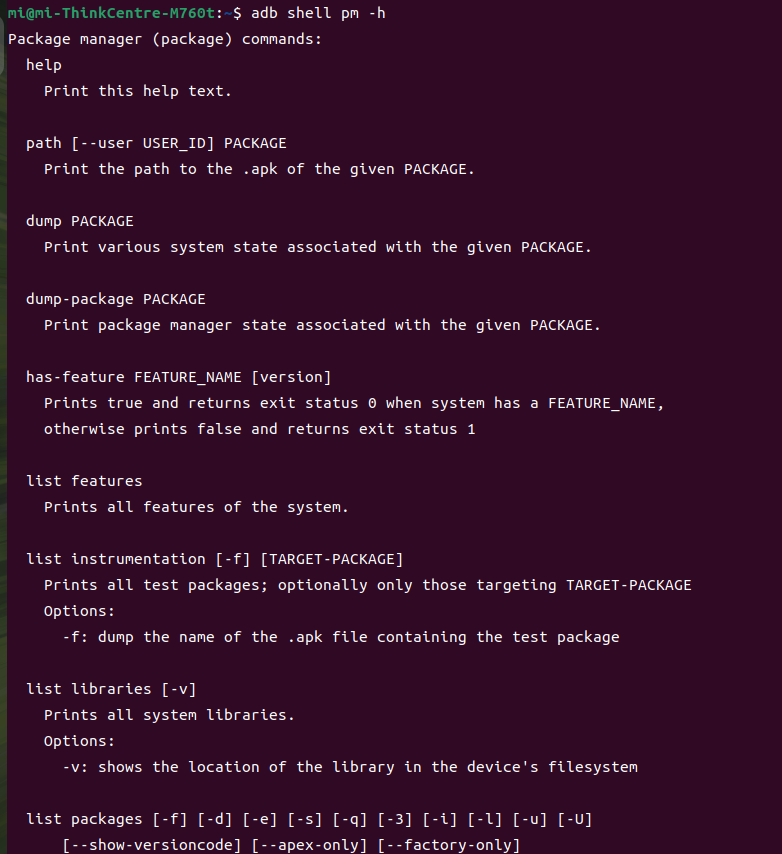Click the 'Prints all features of the system.' line

196,507
